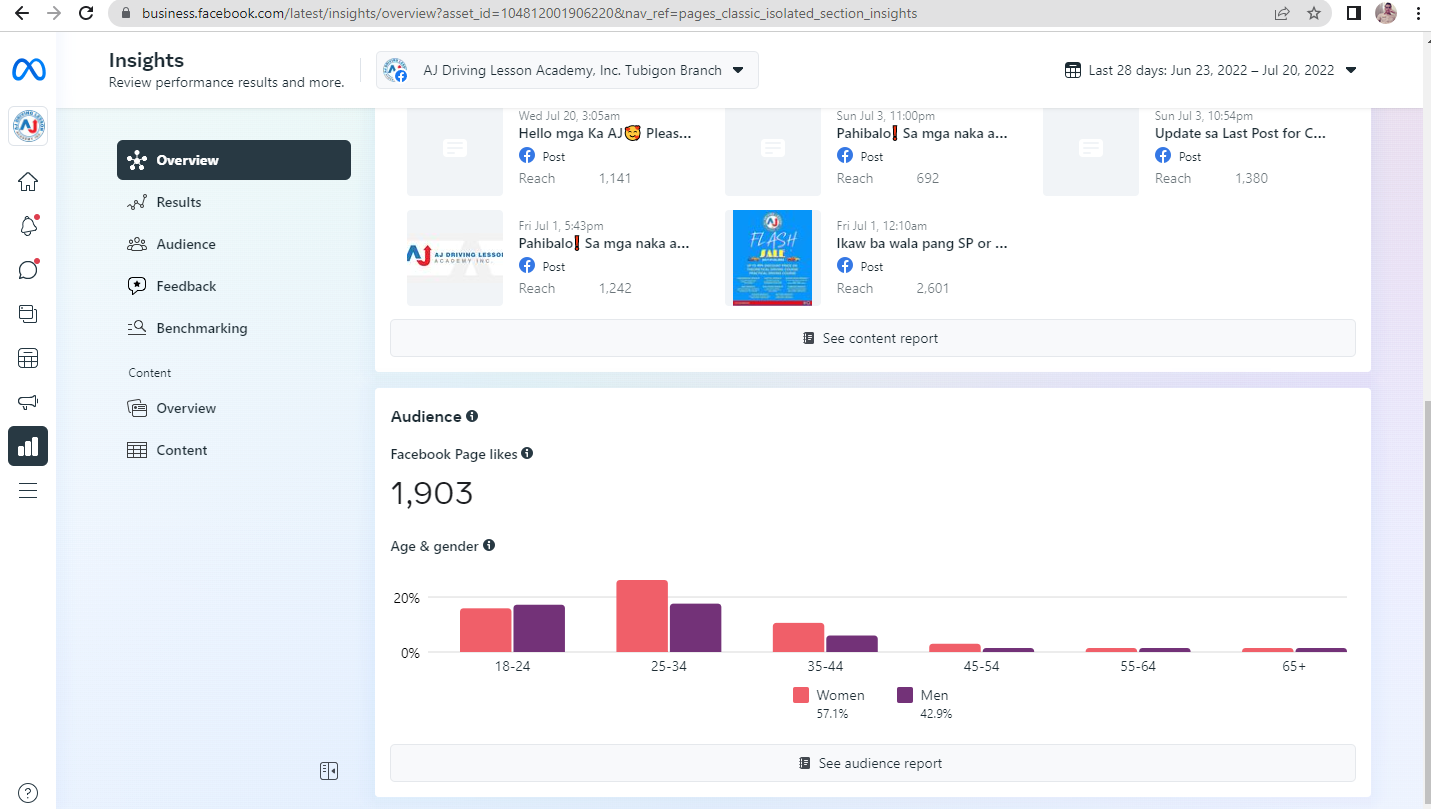Select the Insights bar chart icon
1431x809 pixels.
[28, 446]
